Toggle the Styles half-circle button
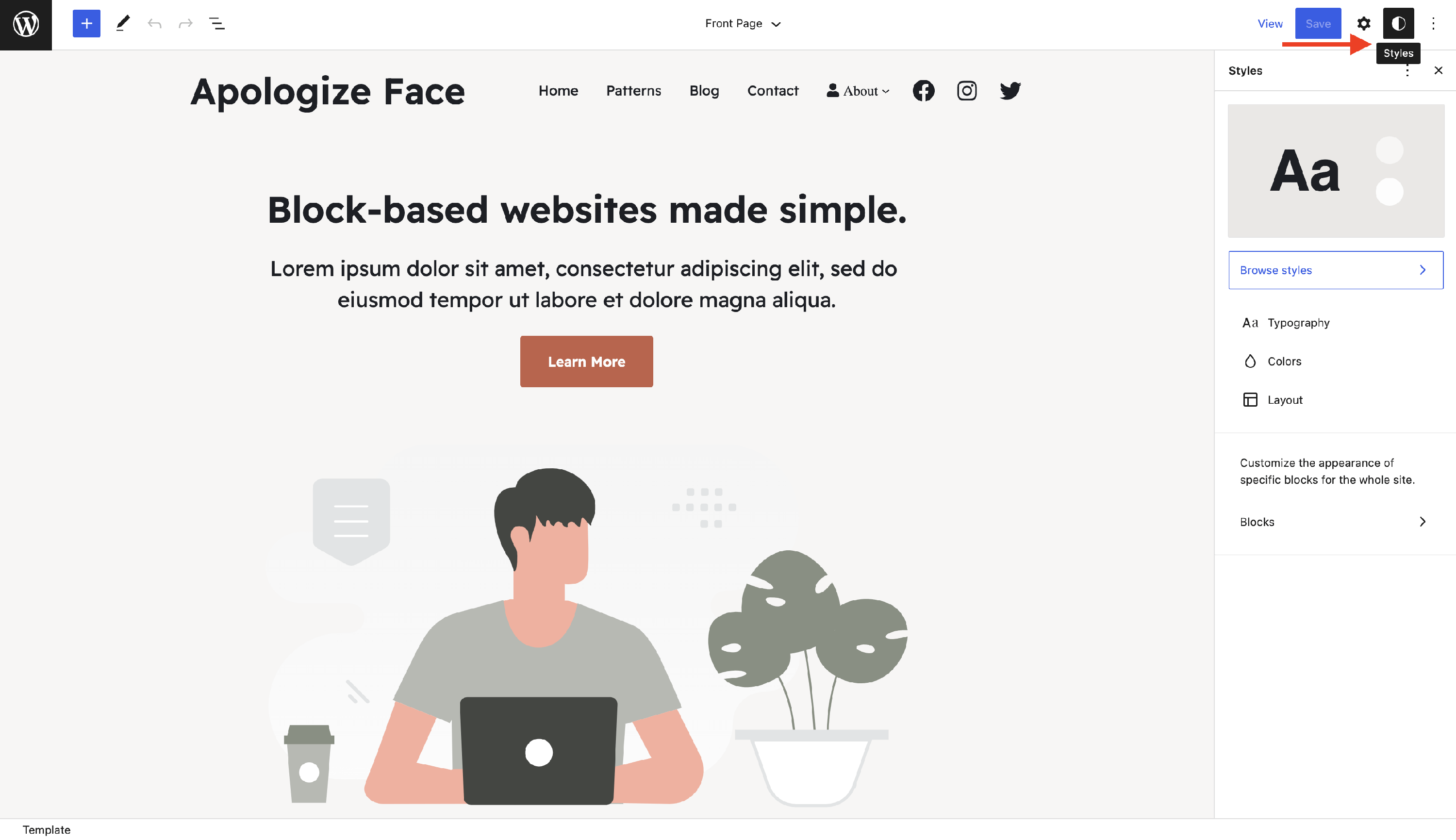The image size is (1456, 840). pos(1398,24)
